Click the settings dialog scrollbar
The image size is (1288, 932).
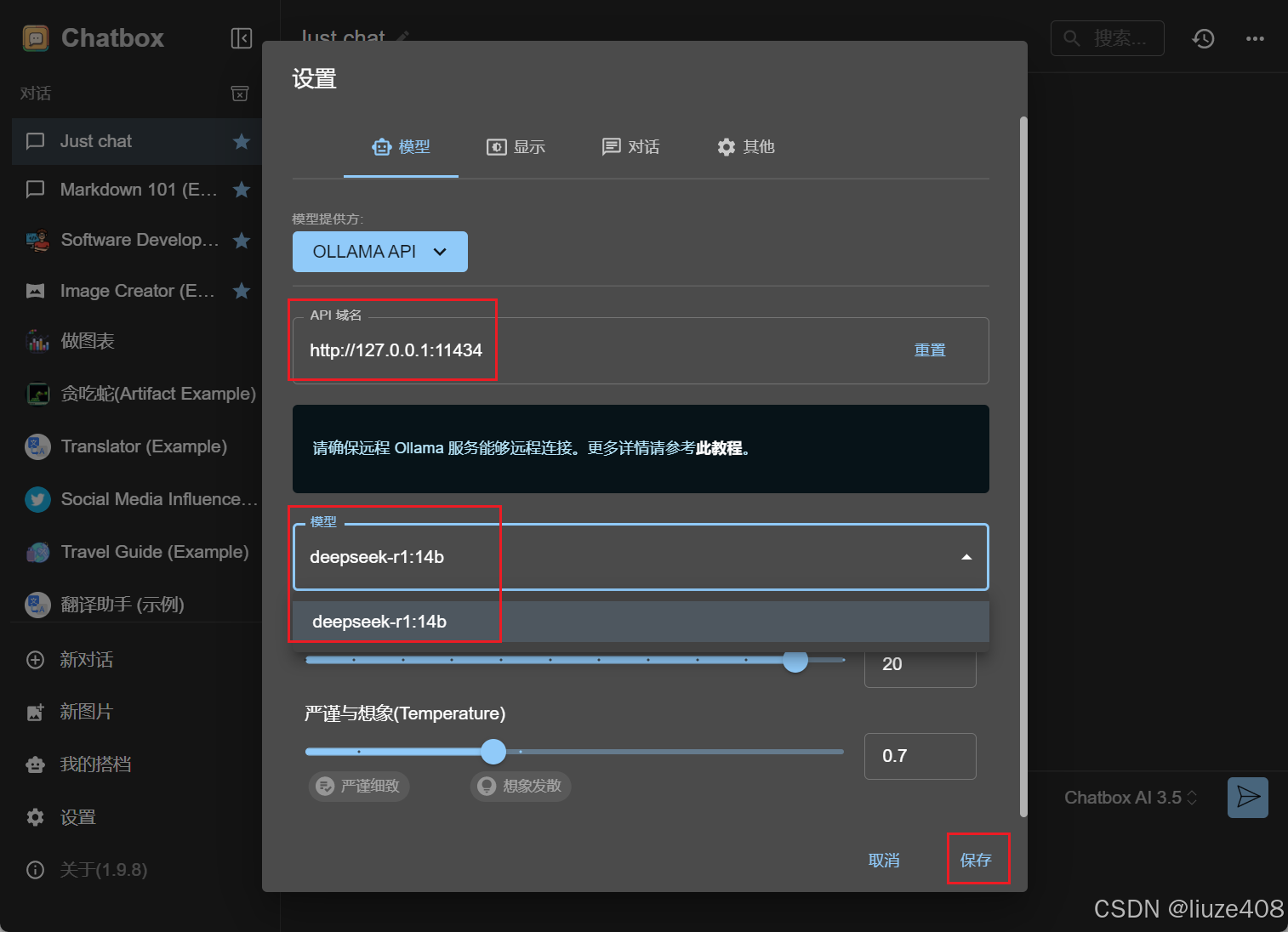click(x=1023, y=466)
